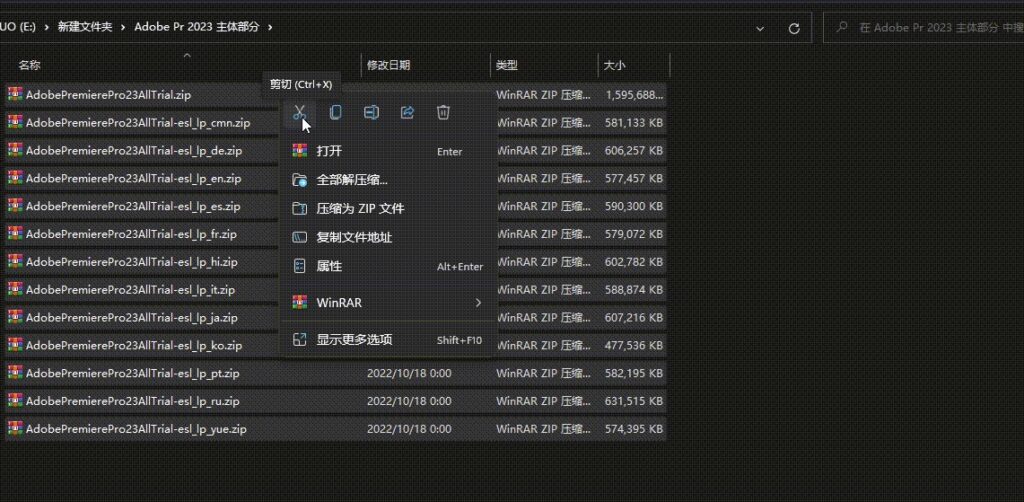
Task: Click WinRAR icon of the esl_lp_pt.zip file
Action: coord(15,373)
